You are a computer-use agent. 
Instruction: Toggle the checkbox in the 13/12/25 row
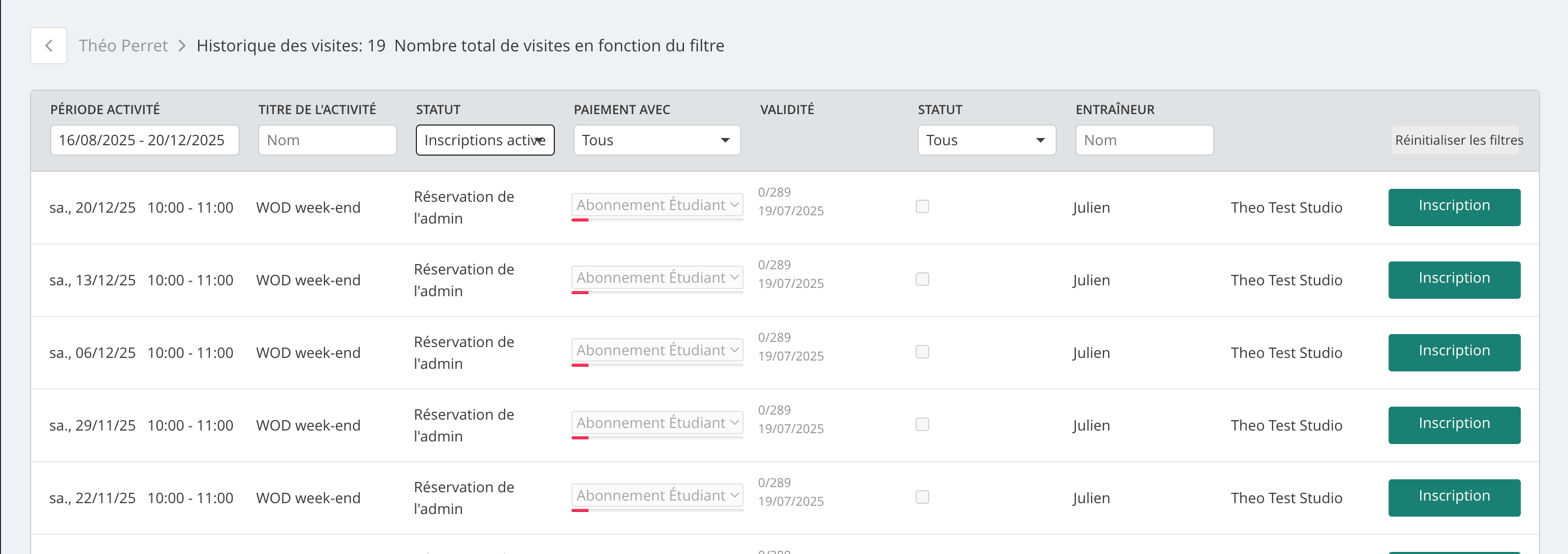(922, 279)
